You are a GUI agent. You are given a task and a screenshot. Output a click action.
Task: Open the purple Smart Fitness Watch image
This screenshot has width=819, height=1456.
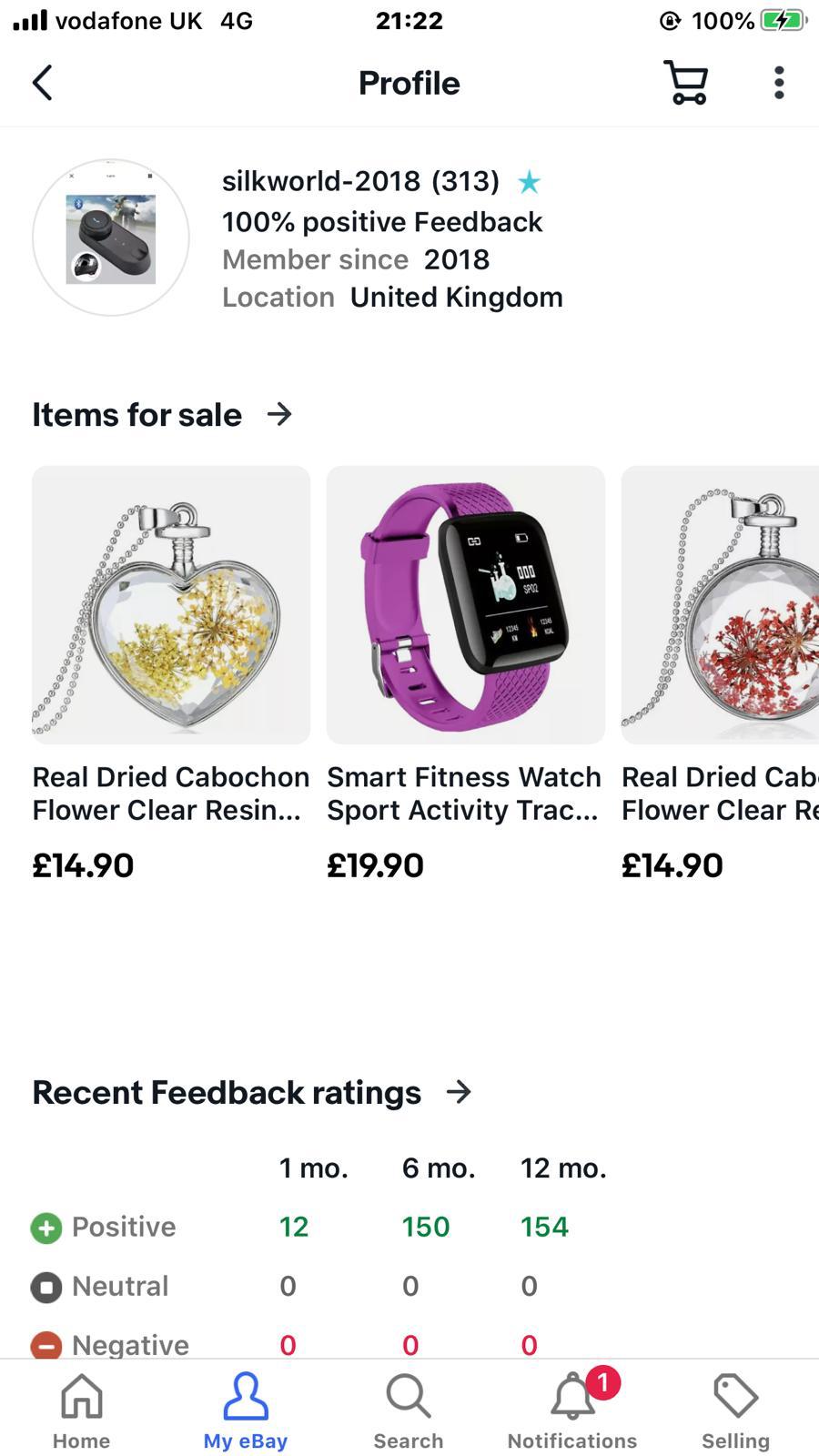pos(465,605)
